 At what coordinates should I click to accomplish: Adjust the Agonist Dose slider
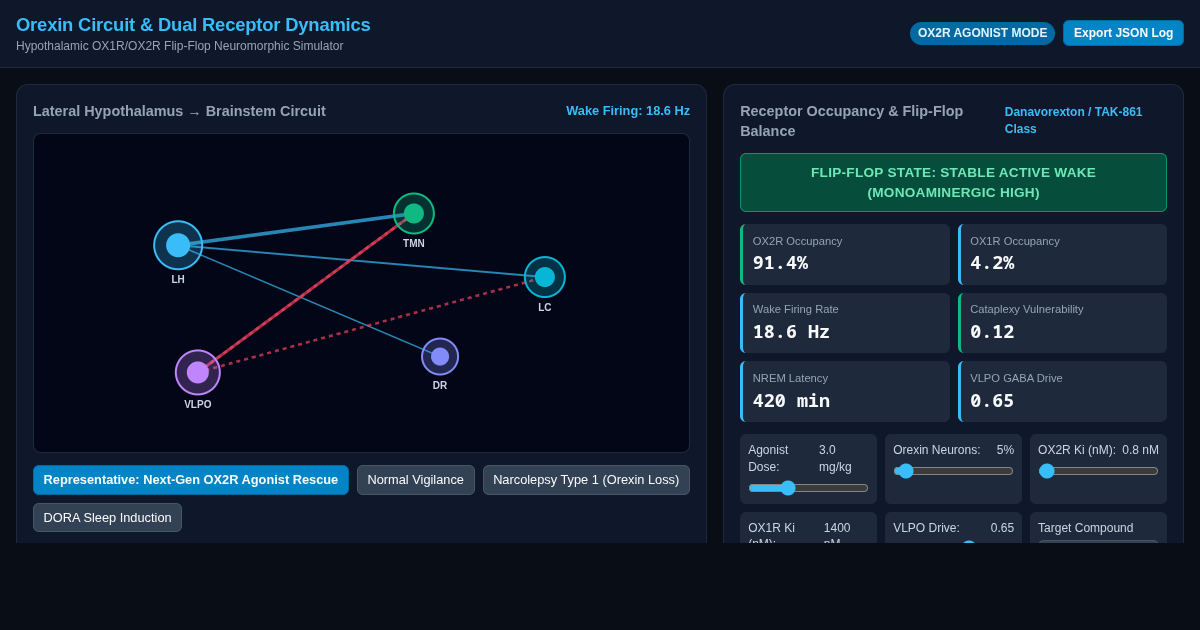pyautogui.click(x=808, y=488)
